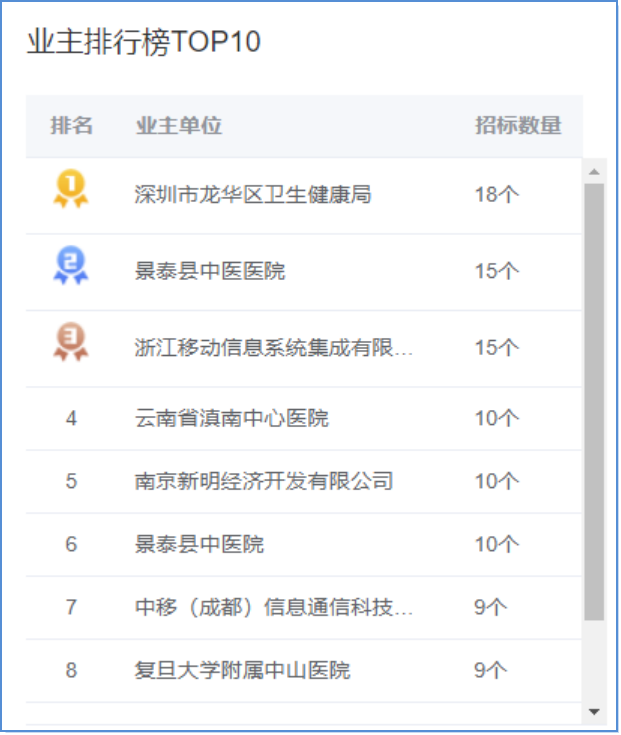Click rank number 6
621x735 pixels.
71,544
